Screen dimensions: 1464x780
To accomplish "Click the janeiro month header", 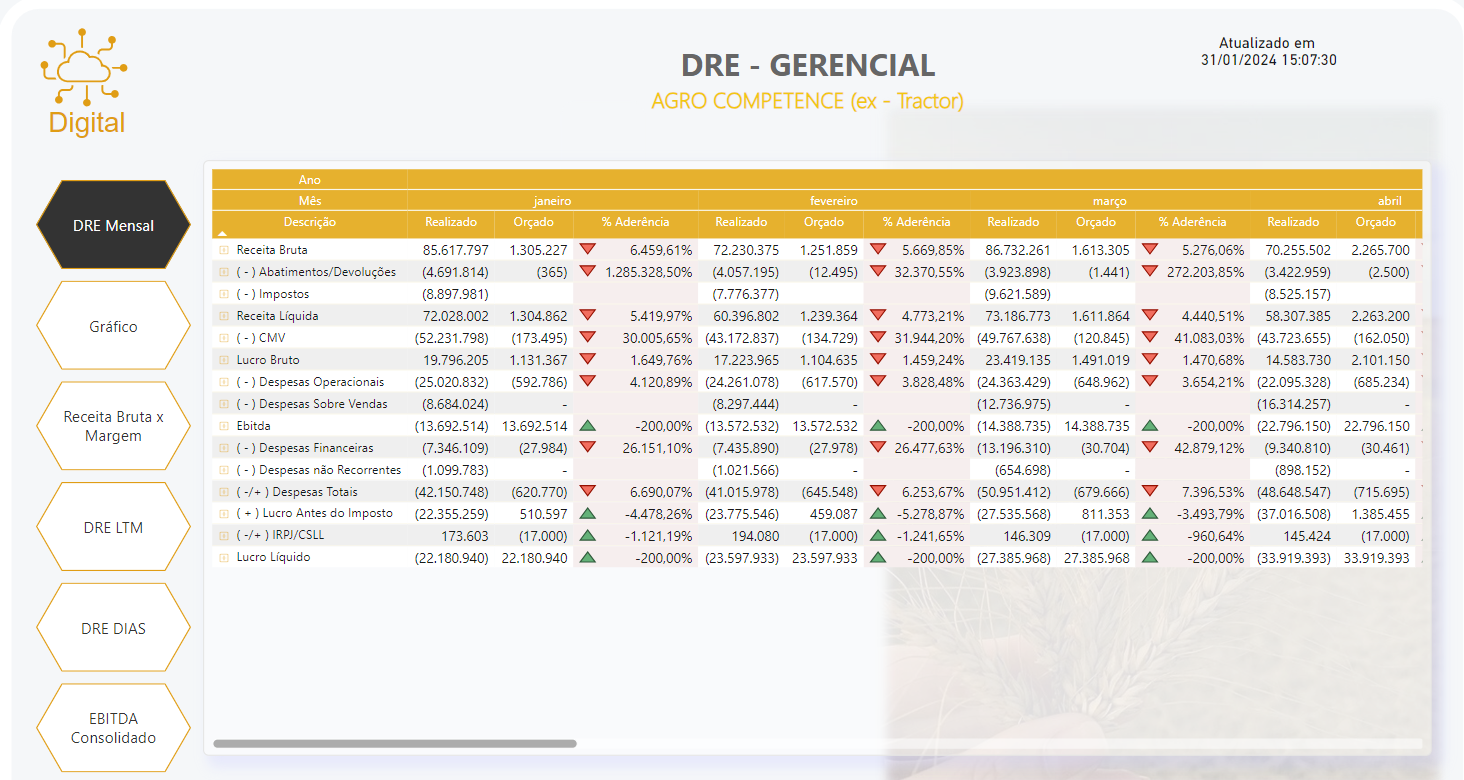I will 553,201.
